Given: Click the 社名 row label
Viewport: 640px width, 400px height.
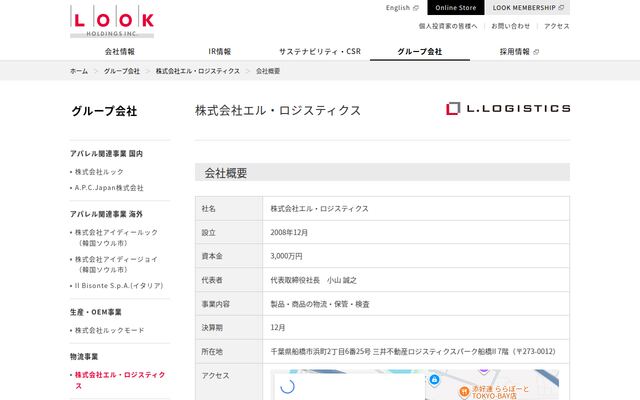Looking at the screenshot, I should pyautogui.click(x=208, y=209).
